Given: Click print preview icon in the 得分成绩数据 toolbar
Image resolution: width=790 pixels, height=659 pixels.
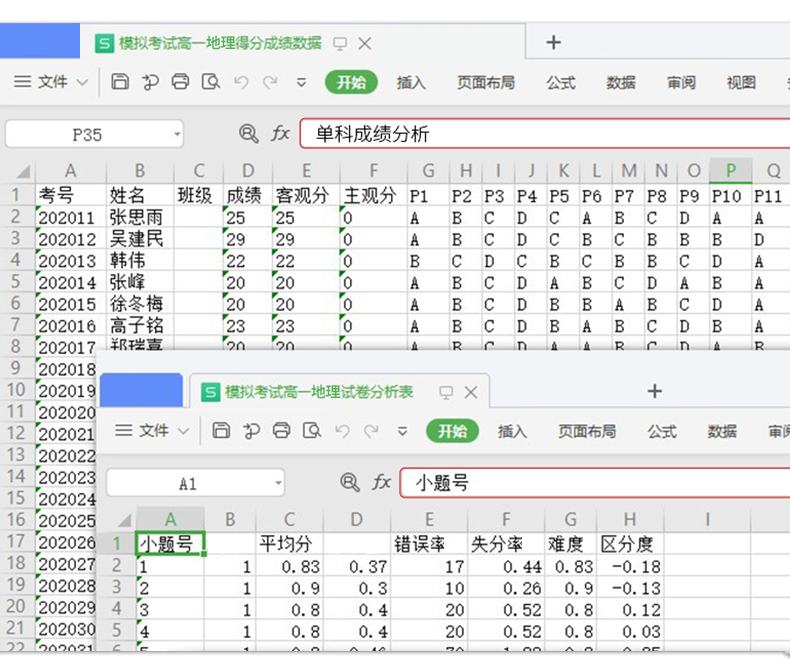Looking at the screenshot, I should [210, 82].
